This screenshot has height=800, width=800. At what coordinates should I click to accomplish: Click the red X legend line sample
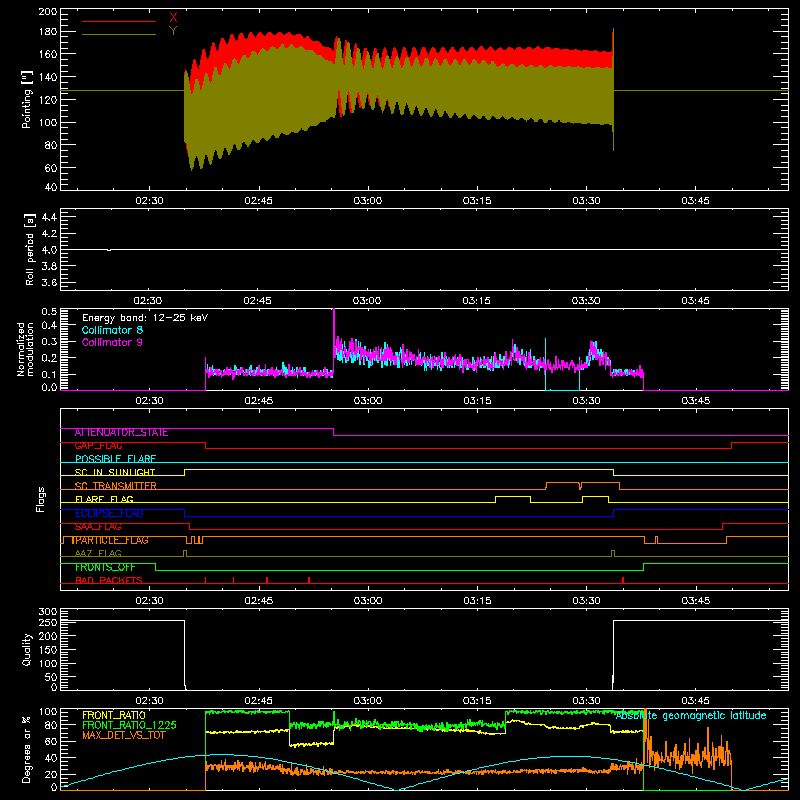pyautogui.click(x=119, y=21)
